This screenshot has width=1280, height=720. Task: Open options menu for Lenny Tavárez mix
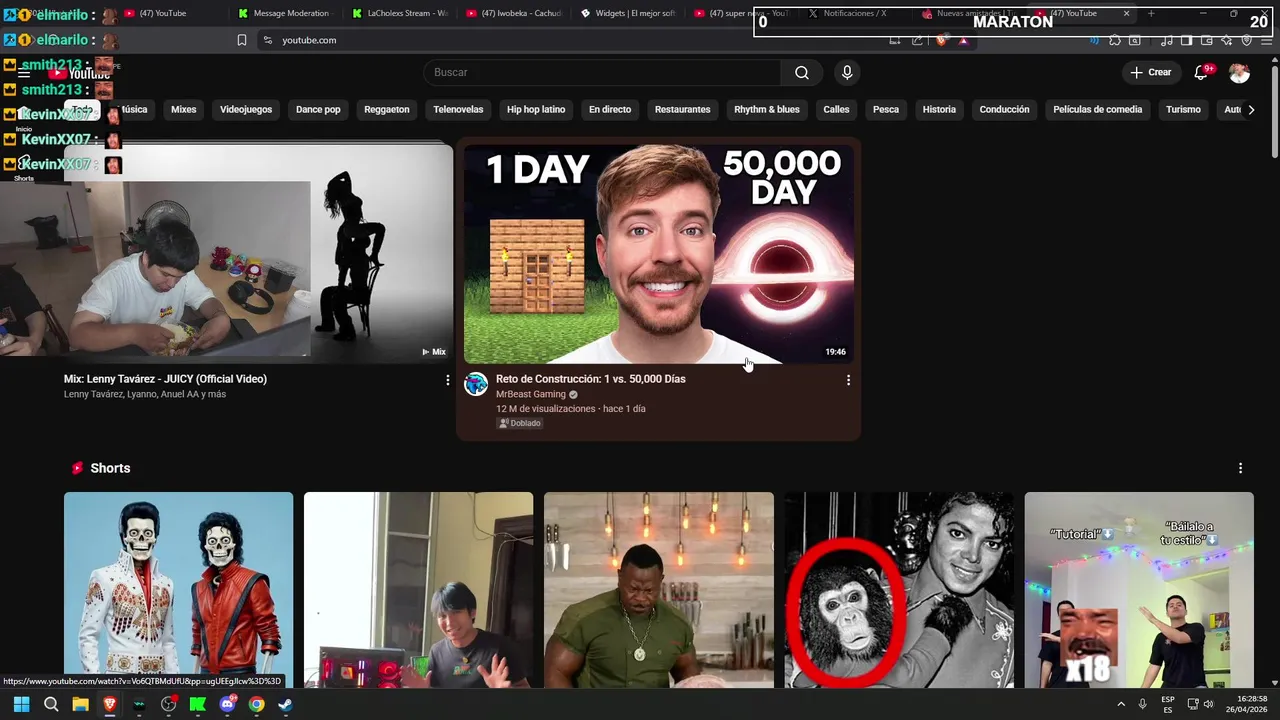tap(447, 380)
